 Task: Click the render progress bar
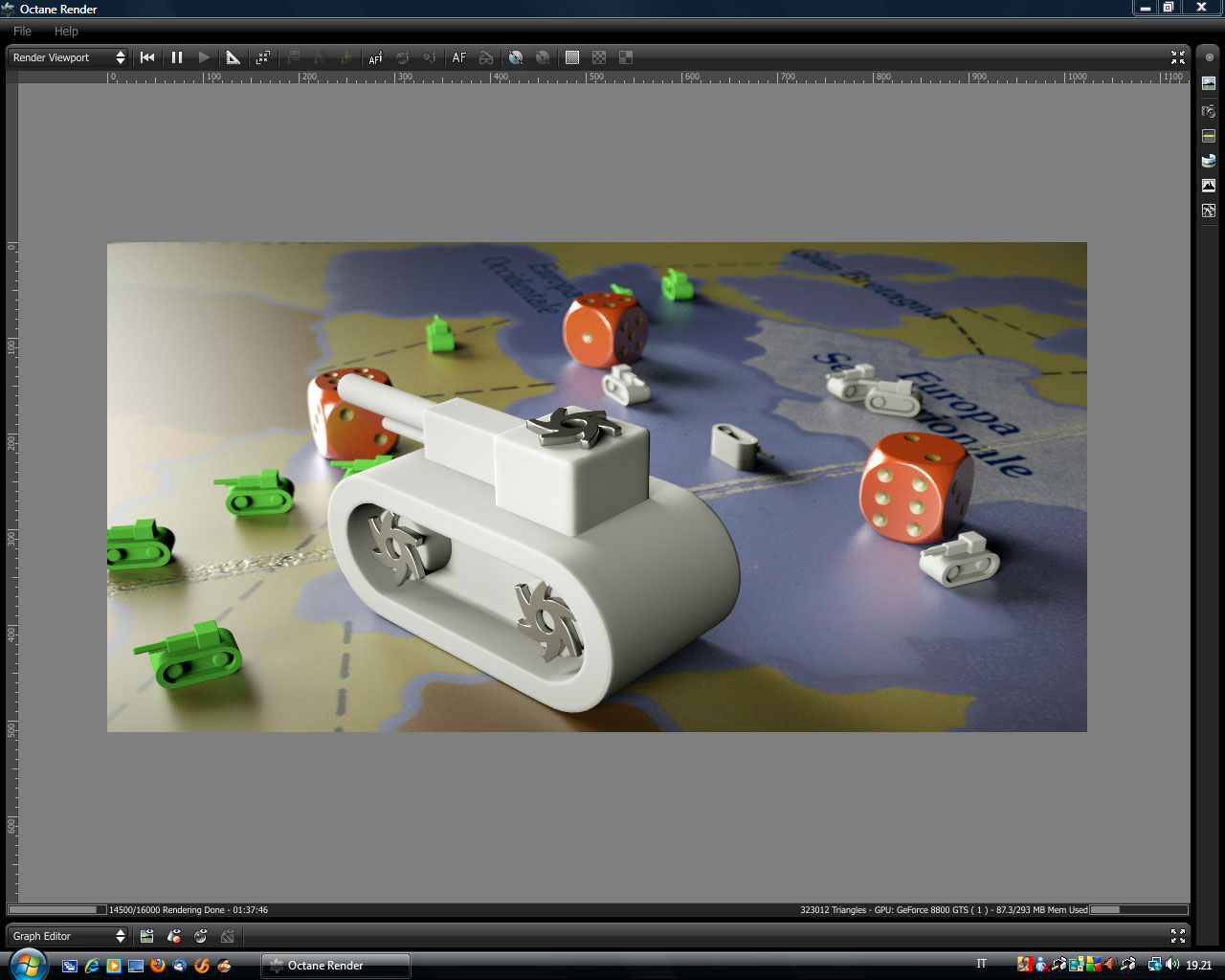(x=57, y=910)
